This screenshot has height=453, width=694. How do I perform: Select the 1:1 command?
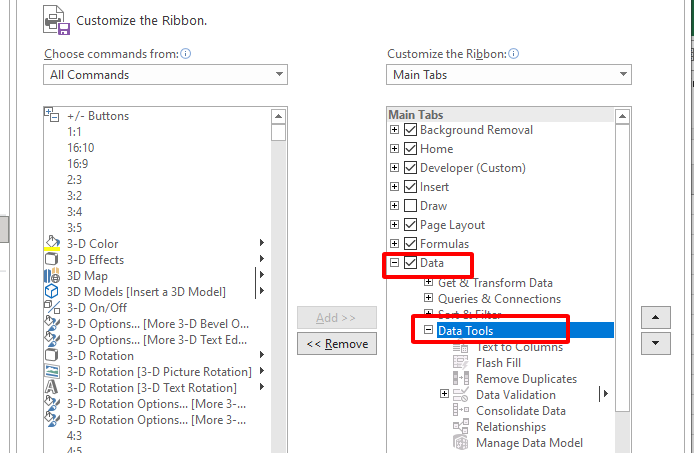click(74, 132)
